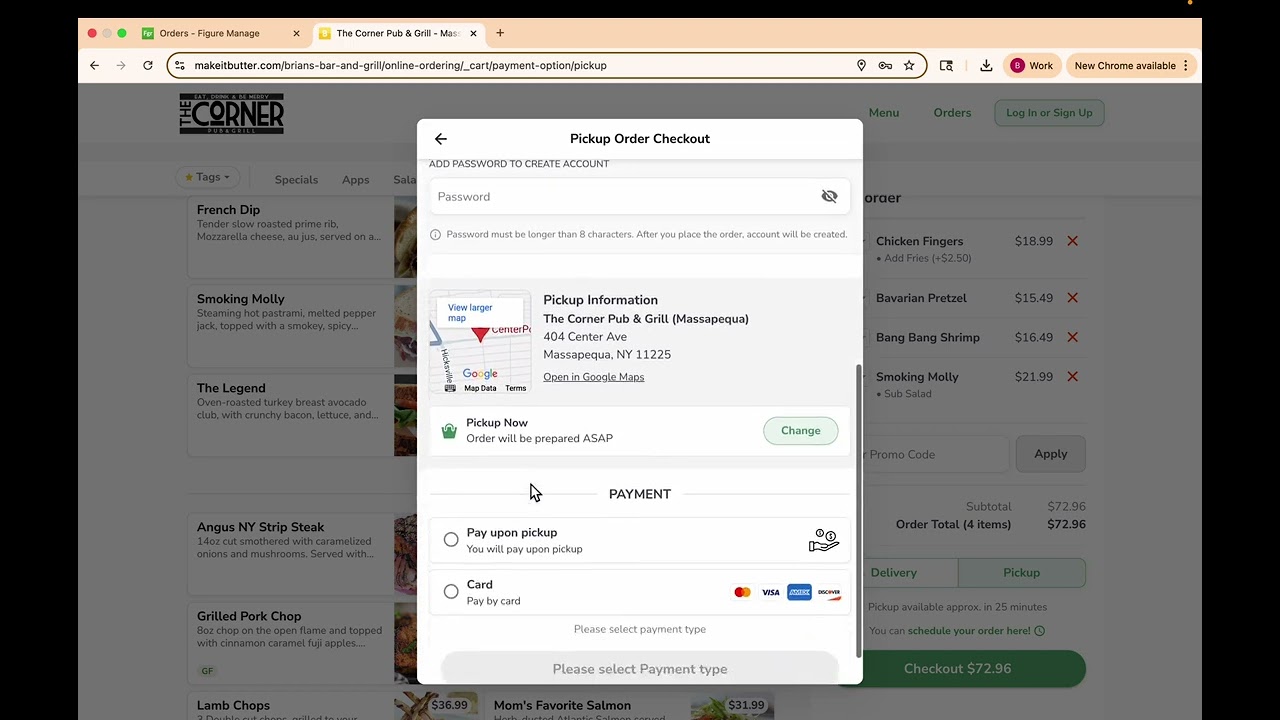Go to the Specials menu category

(x=296, y=180)
